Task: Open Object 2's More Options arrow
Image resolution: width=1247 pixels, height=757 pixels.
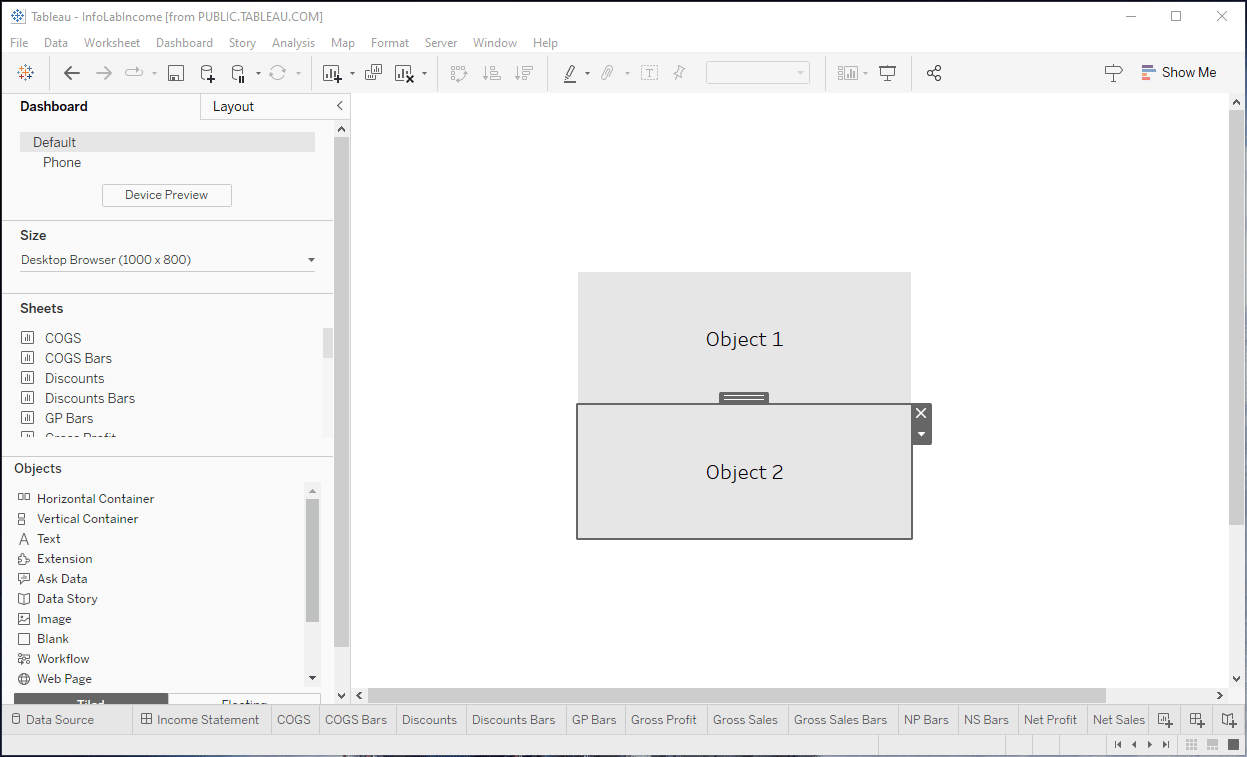Action: tap(921, 435)
